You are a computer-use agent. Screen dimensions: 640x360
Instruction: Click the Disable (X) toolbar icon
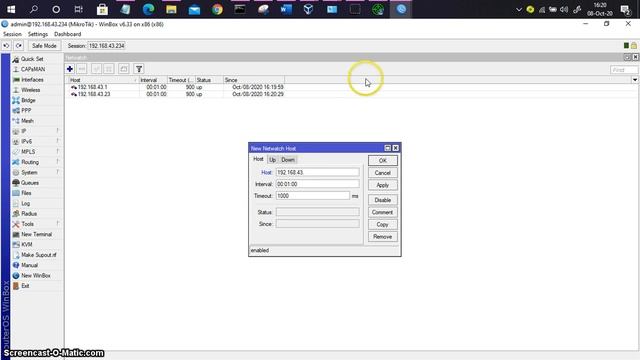pyautogui.click(x=109, y=69)
